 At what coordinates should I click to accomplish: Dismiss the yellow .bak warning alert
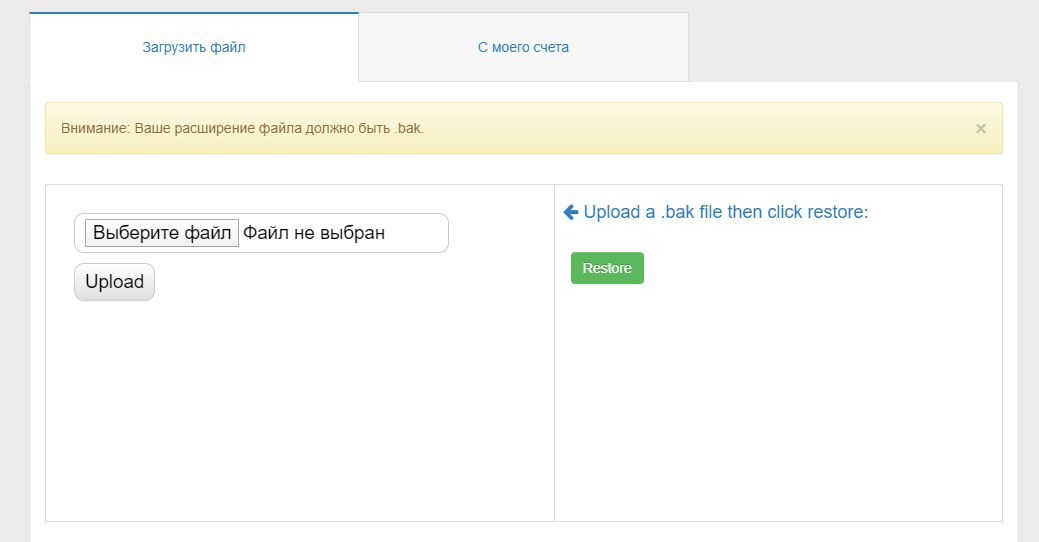tap(981, 129)
